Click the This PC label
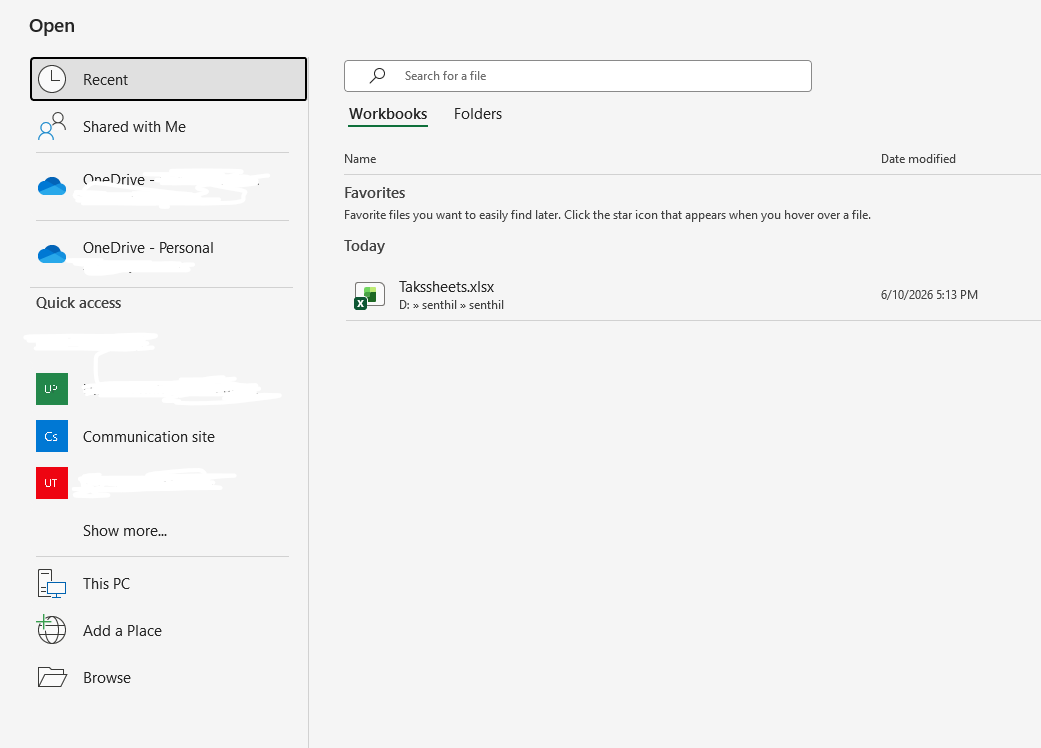This screenshot has height=748, width=1041. (106, 583)
